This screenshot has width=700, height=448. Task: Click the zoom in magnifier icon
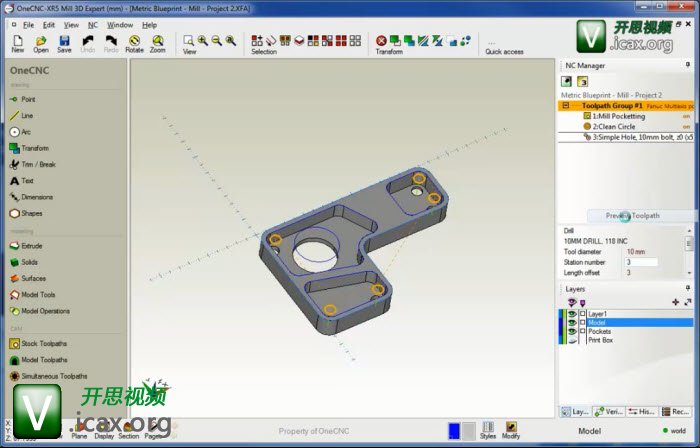[x=203, y=41]
